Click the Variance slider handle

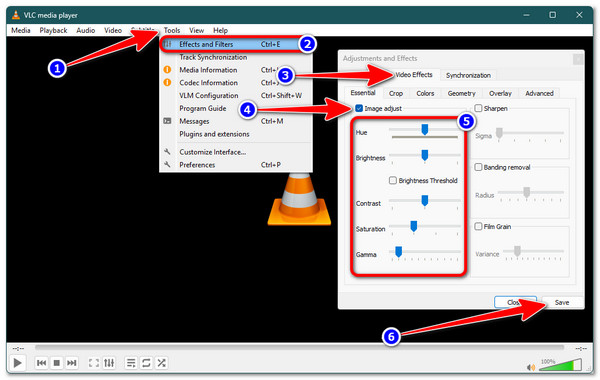point(517,251)
